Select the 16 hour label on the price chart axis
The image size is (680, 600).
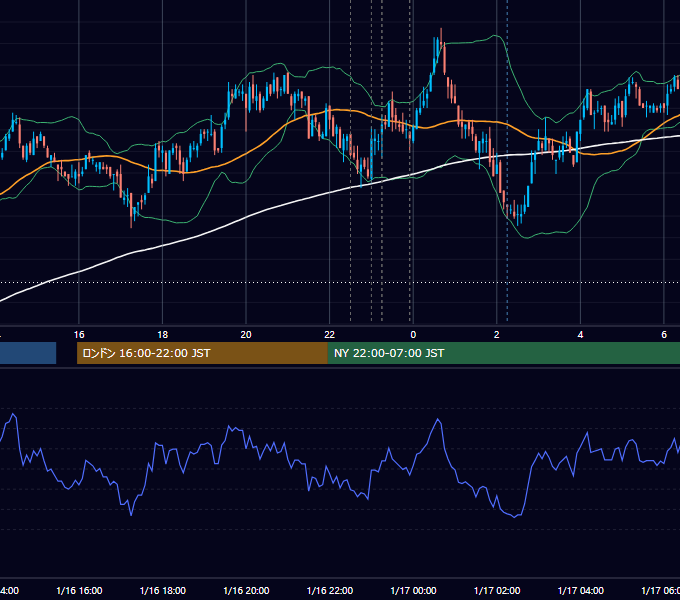[x=79, y=335]
